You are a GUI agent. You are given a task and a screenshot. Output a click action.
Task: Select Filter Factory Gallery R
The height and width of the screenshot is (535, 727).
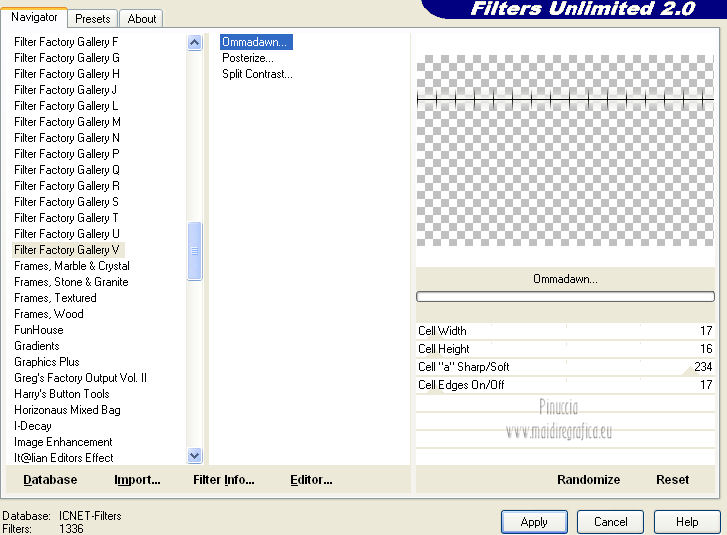pyautogui.click(x=67, y=186)
